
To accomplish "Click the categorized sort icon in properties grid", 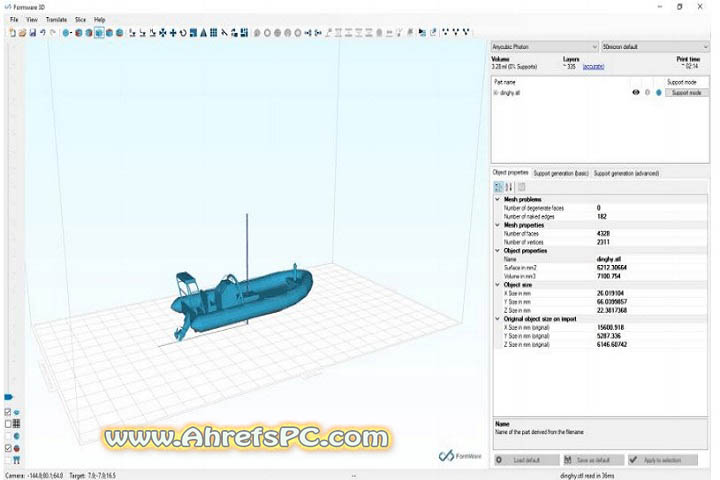I will click(x=499, y=187).
